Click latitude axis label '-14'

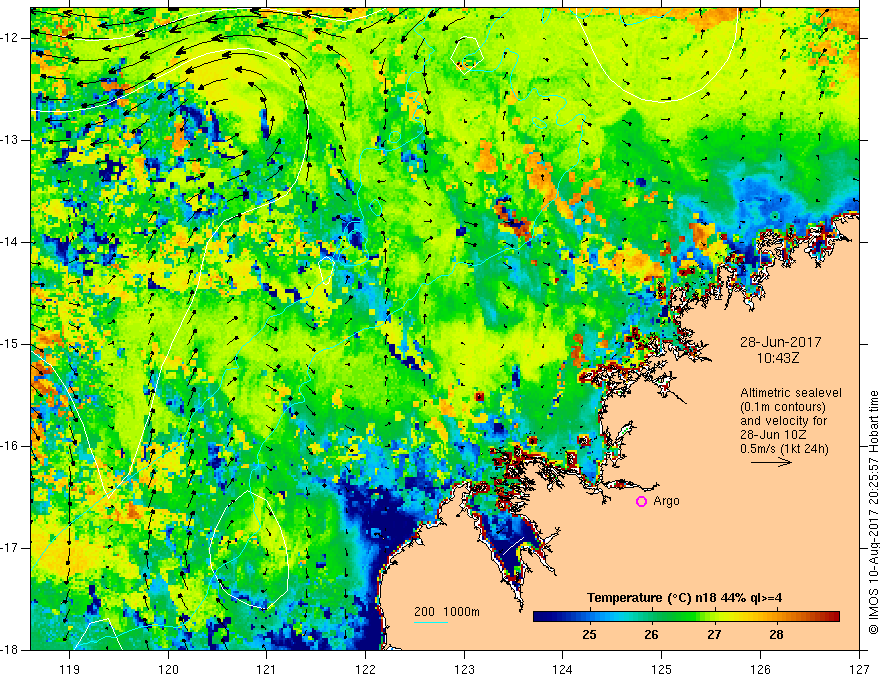pos(10,242)
